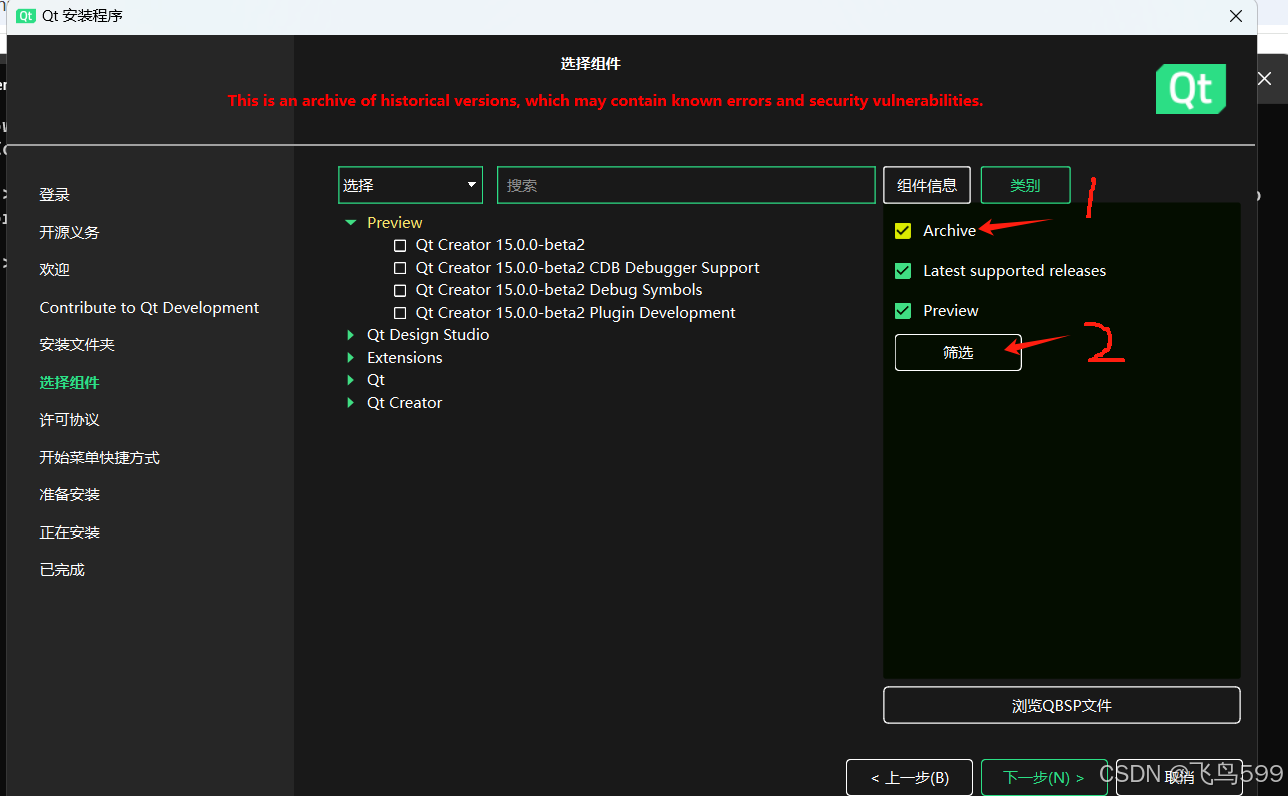The width and height of the screenshot is (1288, 796).
Task: Toggle the Archive checkbox
Action: [x=903, y=231]
